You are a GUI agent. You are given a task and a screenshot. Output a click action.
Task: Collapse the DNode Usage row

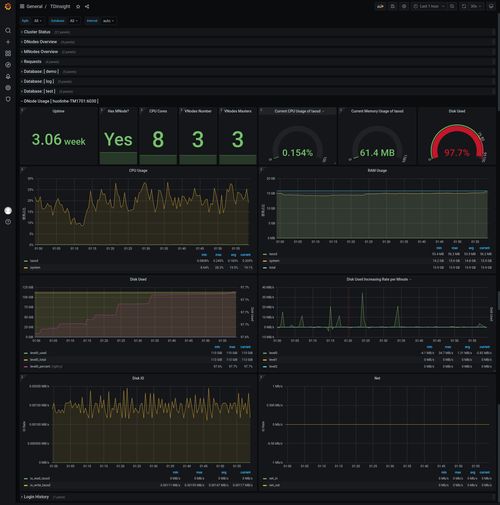(61, 101)
